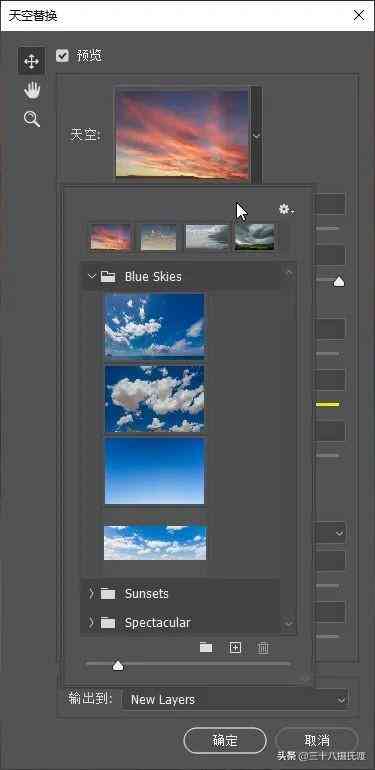Add a new sky preset

coord(236,648)
